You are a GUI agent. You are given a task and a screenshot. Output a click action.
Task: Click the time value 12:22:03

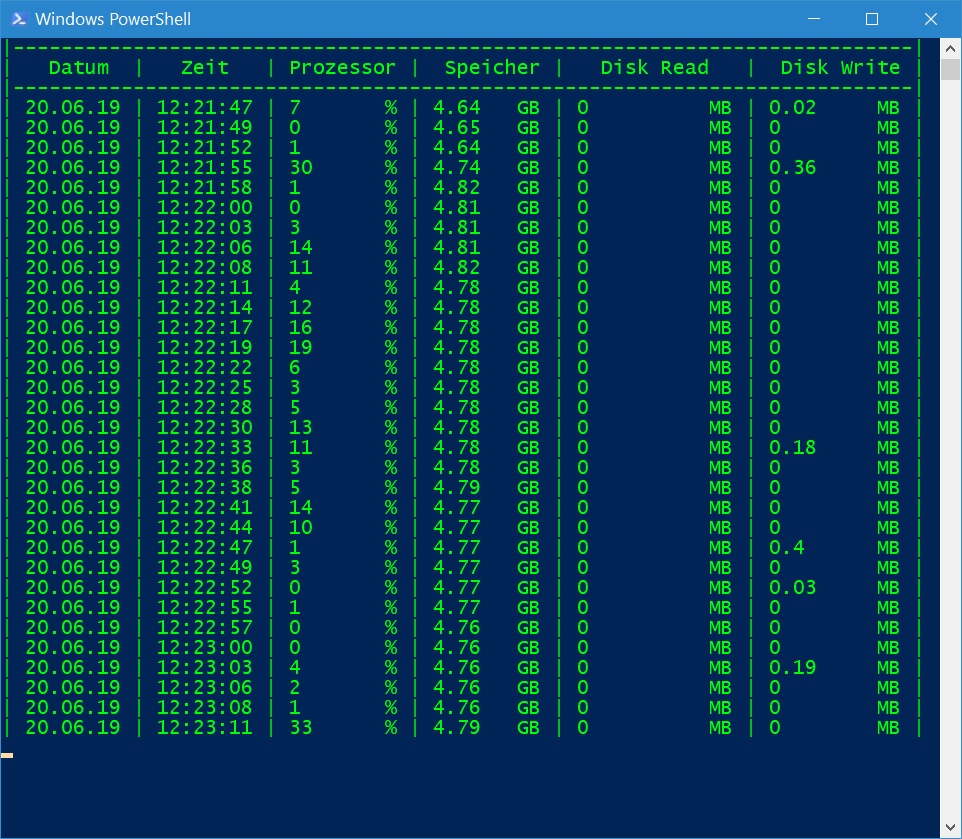coord(204,228)
